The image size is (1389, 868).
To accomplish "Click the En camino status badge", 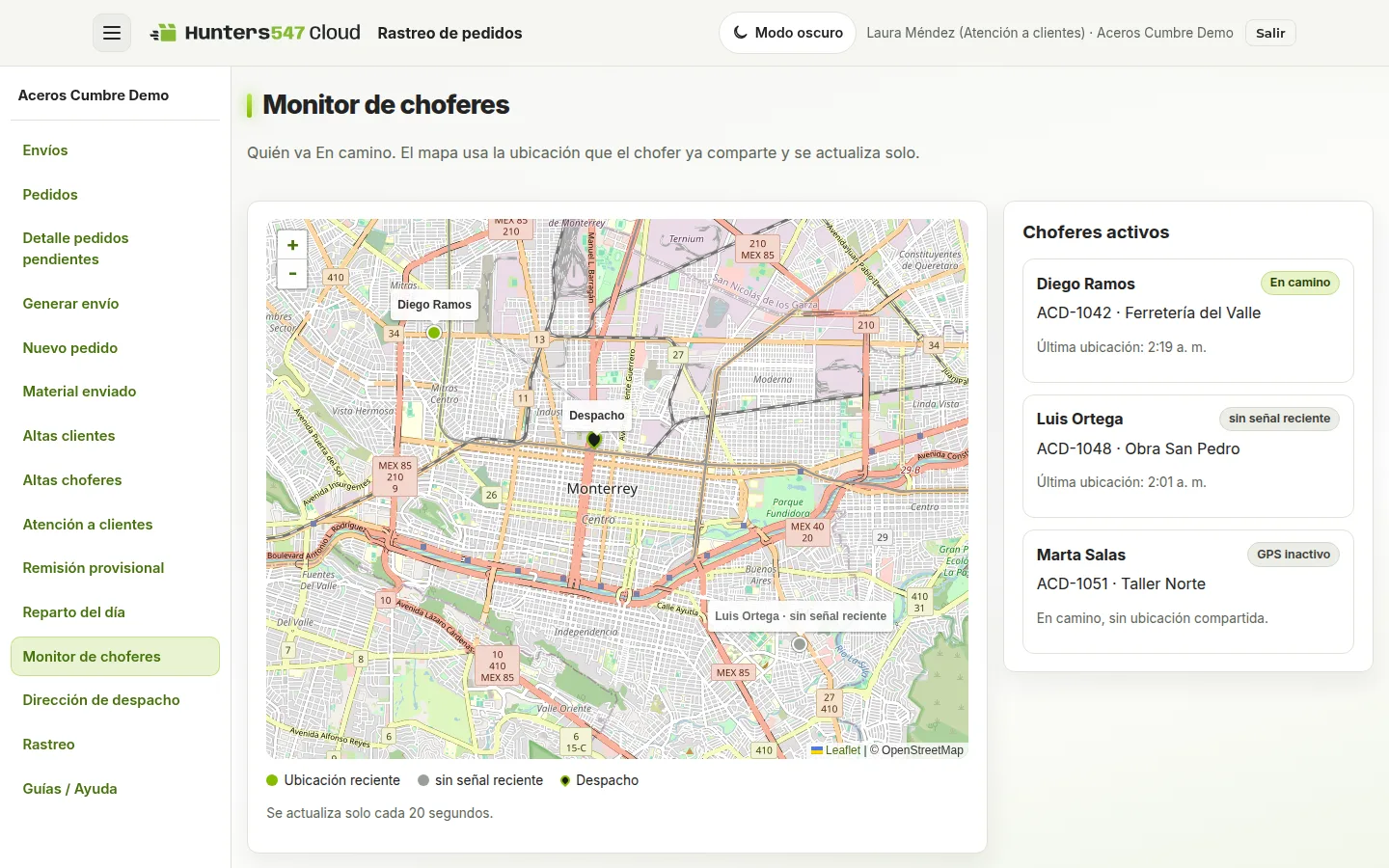I will (x=1300, y=283).
